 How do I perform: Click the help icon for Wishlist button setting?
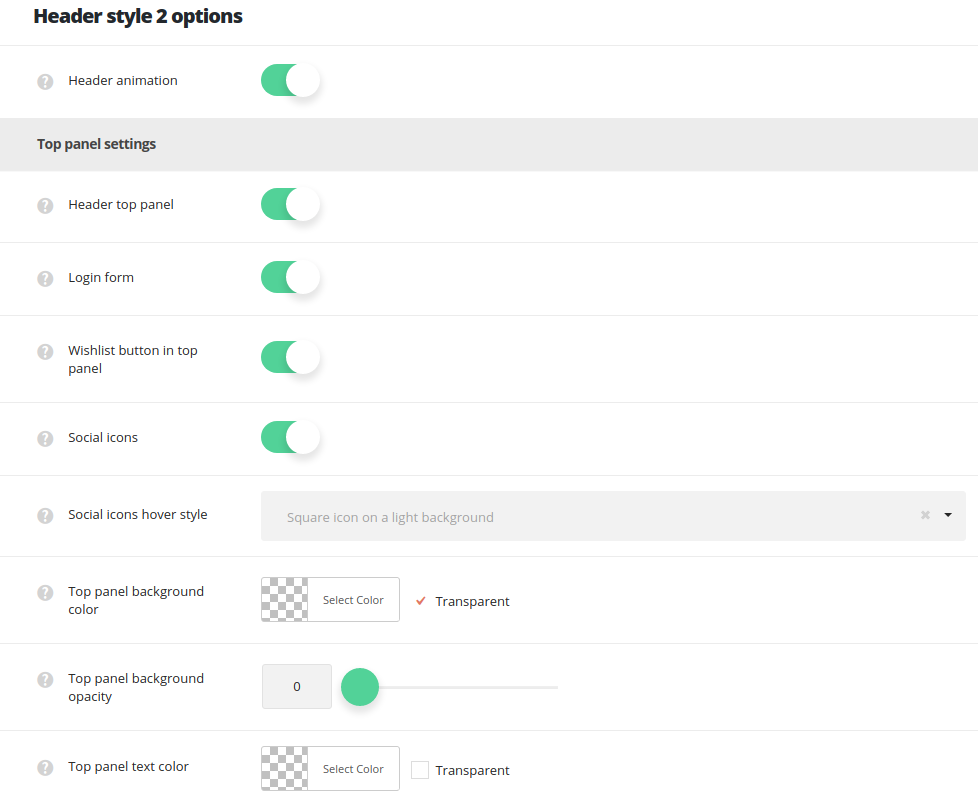pyautogui.click(x=45, y=352)
